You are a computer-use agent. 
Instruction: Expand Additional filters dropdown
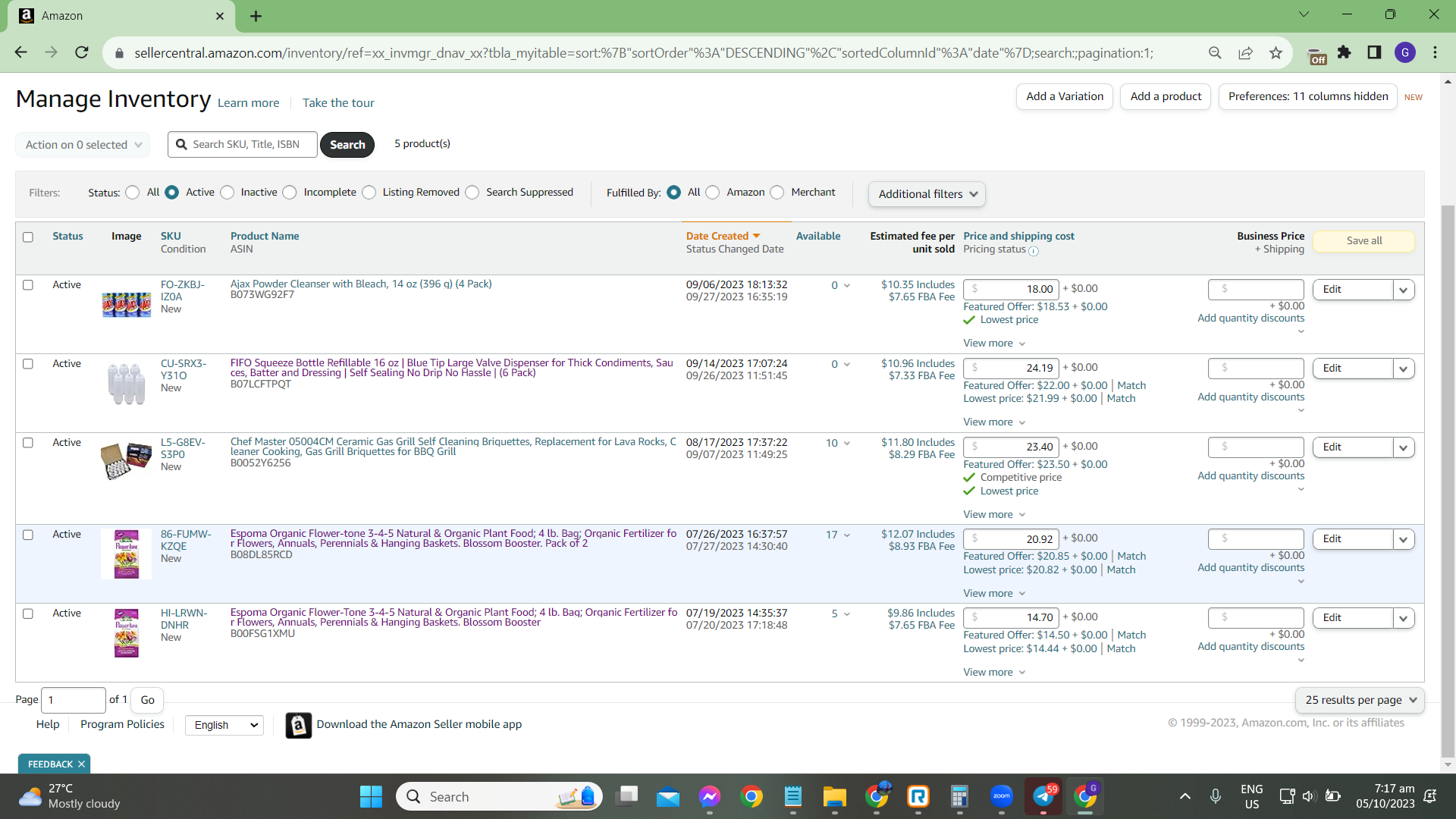pos(927,194)
